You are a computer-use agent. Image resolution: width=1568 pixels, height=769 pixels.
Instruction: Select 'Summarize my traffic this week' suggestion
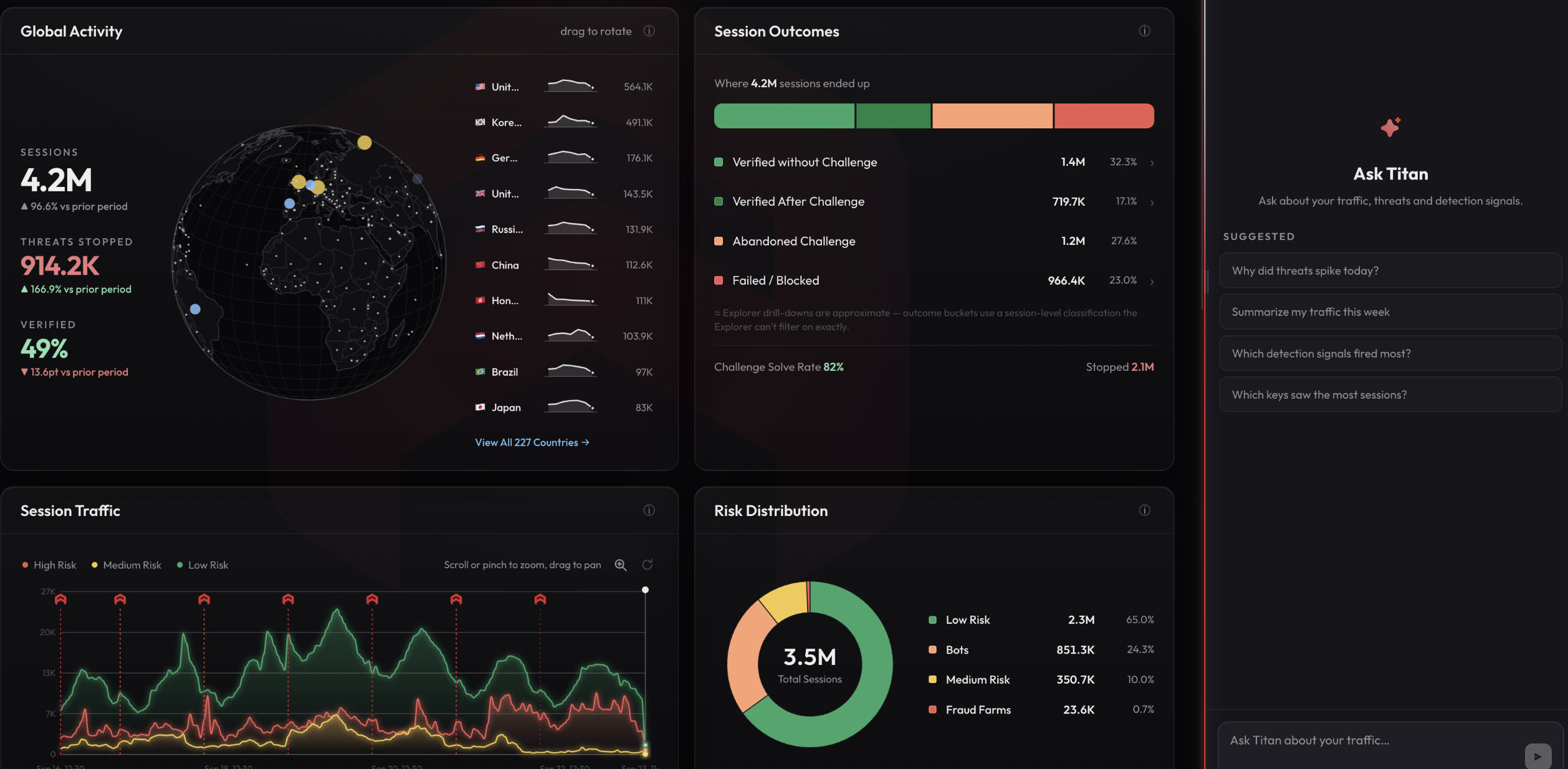[1390, 312]
